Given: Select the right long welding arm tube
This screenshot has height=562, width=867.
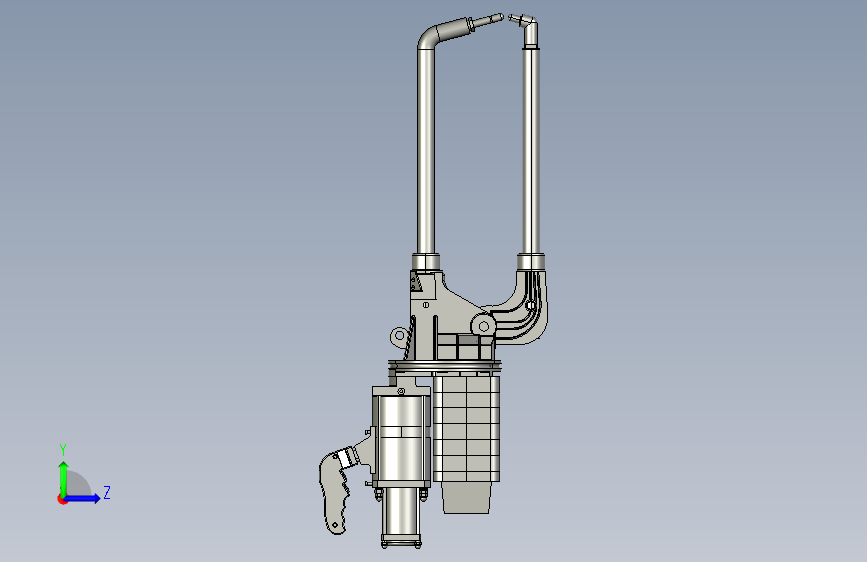Looking at the screenshot, I should pos(531,150).
